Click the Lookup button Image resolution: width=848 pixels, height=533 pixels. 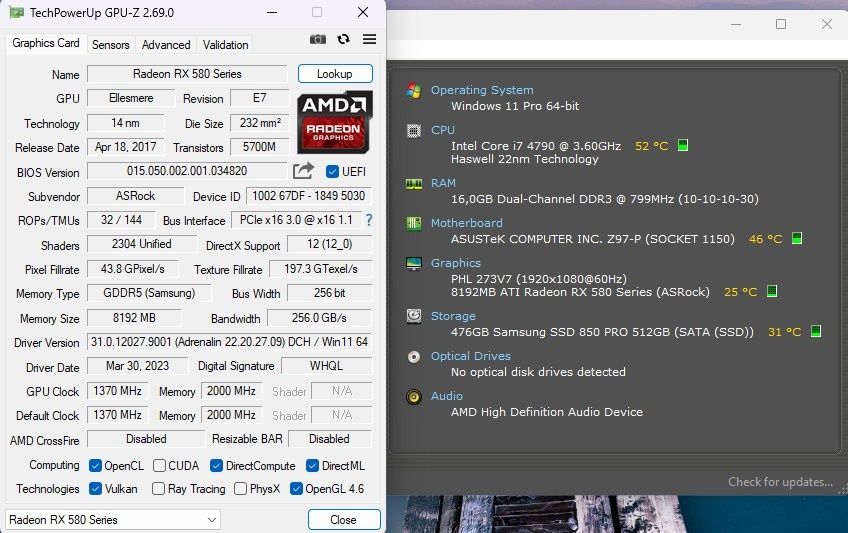335,74
